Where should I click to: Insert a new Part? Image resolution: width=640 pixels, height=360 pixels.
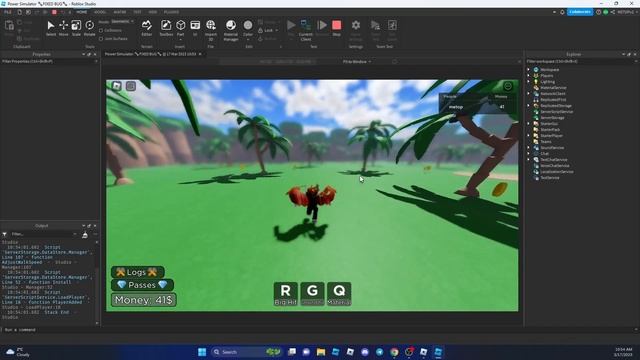[180, 28]
